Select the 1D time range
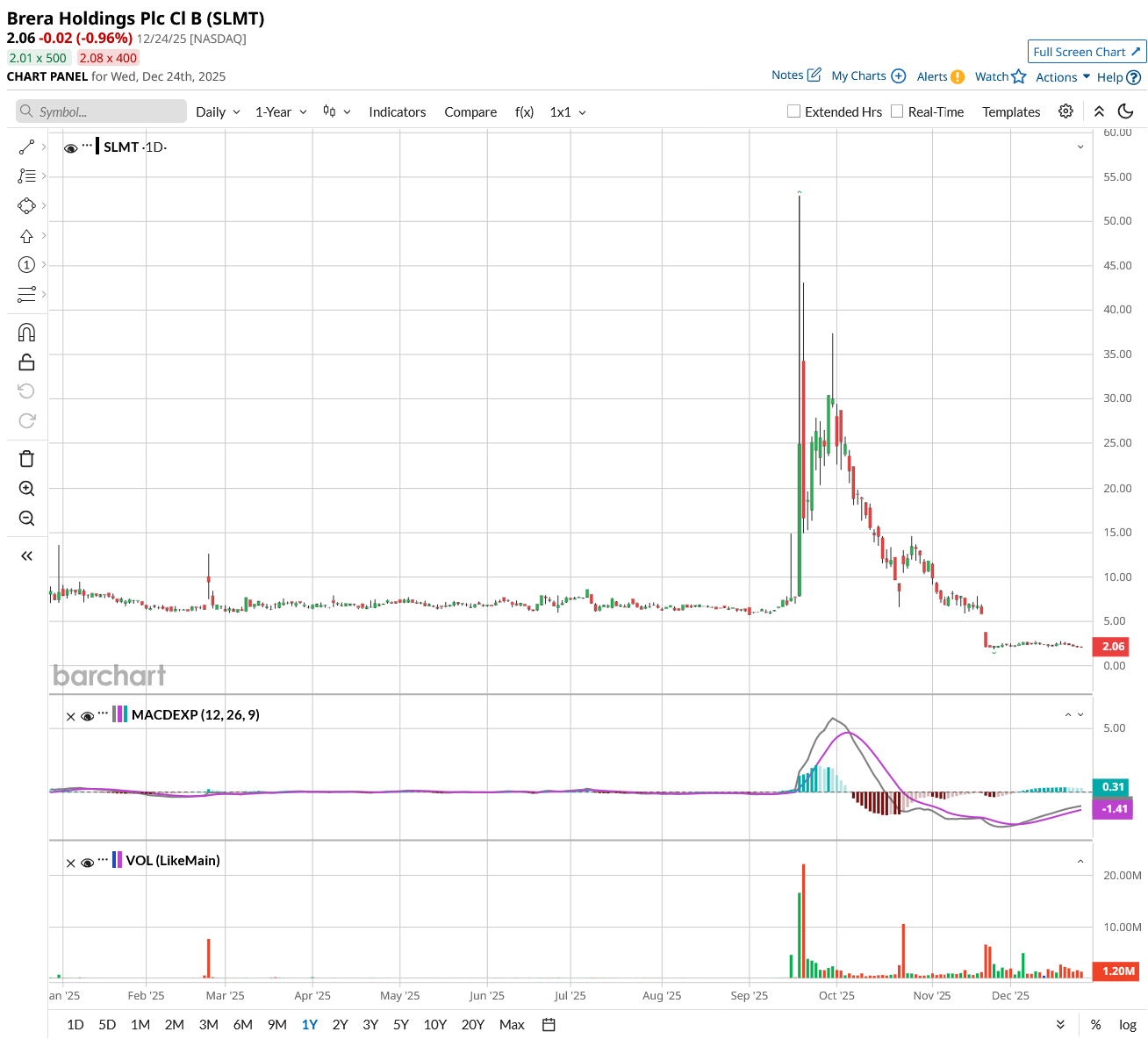 tap(75, 1024)
